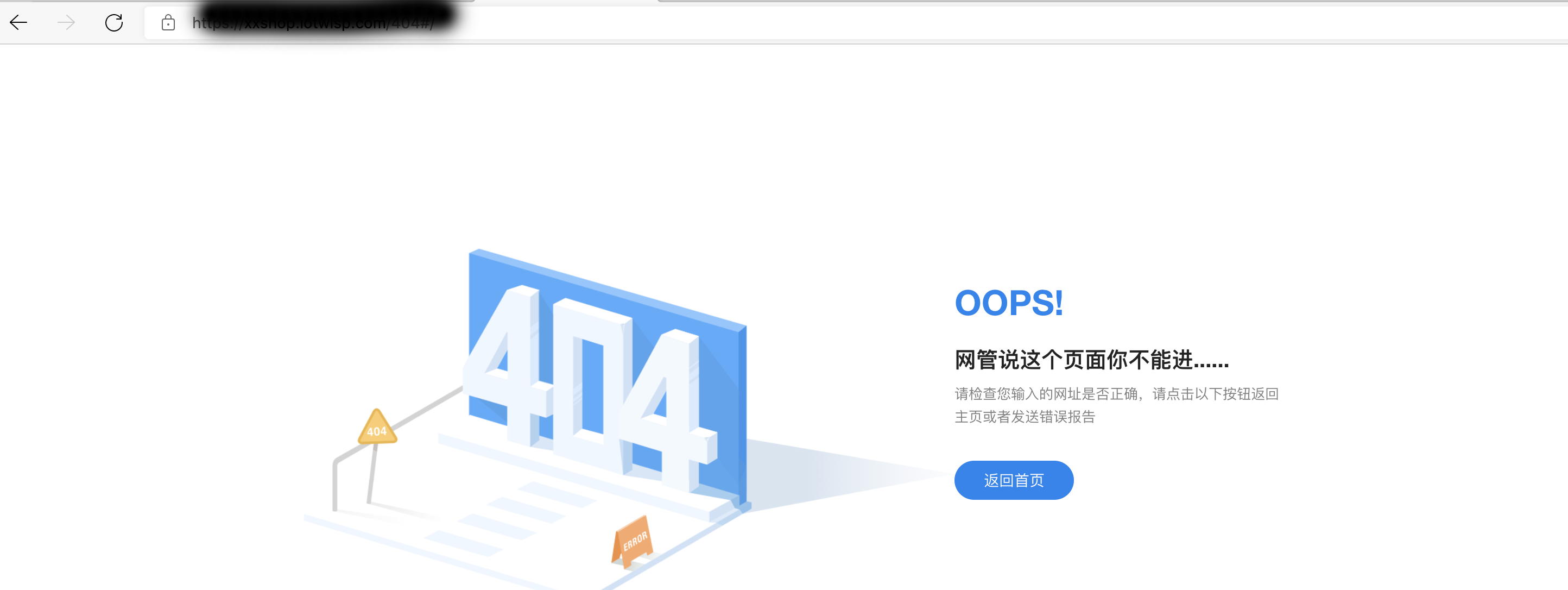Click empty space in the address bar
This screenshot has height=590, width=1568.
point(974,22)
